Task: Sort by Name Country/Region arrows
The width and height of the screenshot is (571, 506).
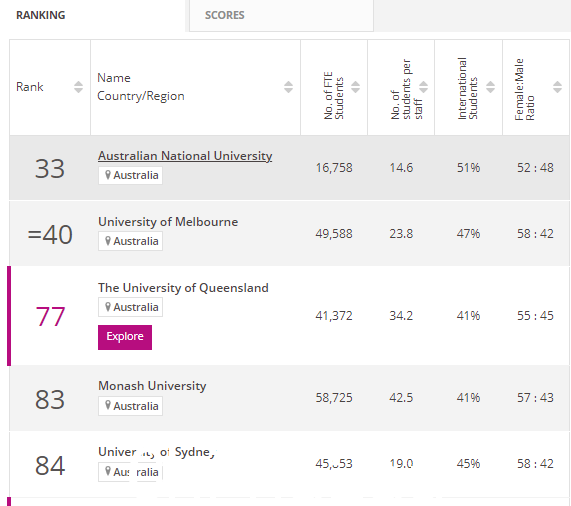Action: [x=288, y=87]
